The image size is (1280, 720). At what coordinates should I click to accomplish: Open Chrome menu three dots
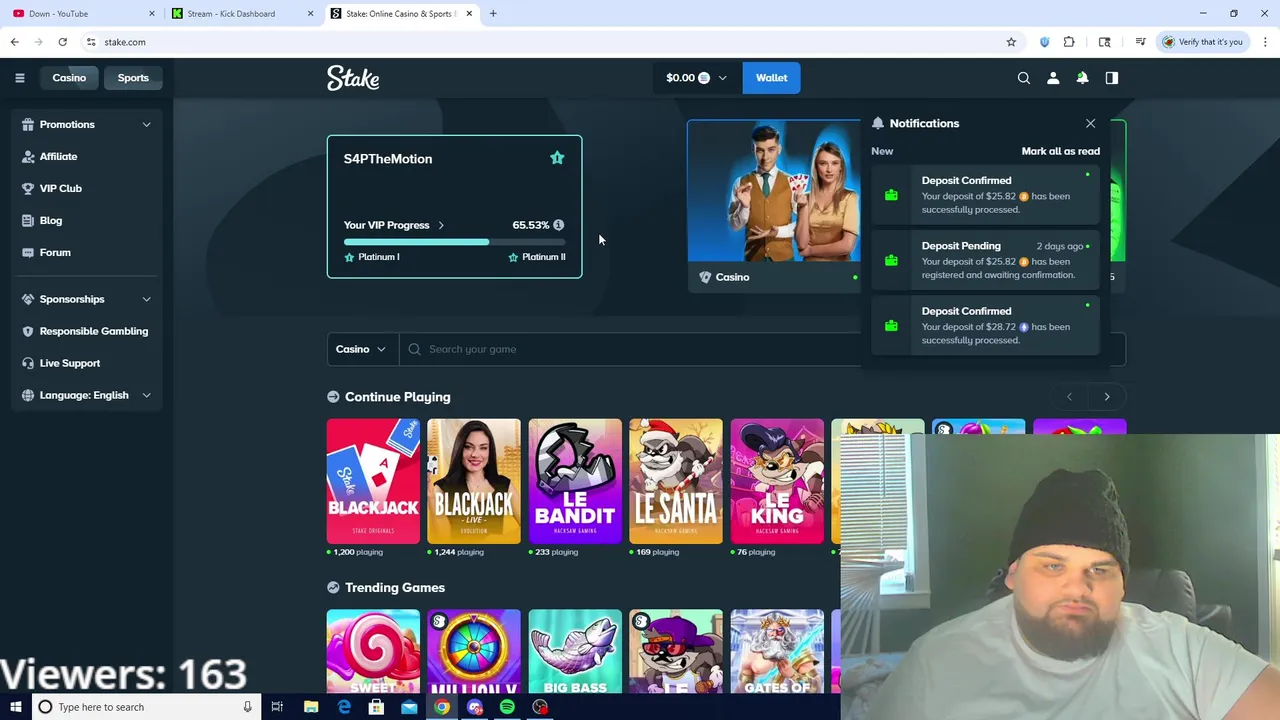pyautogui.click(x=1265, y=42)
